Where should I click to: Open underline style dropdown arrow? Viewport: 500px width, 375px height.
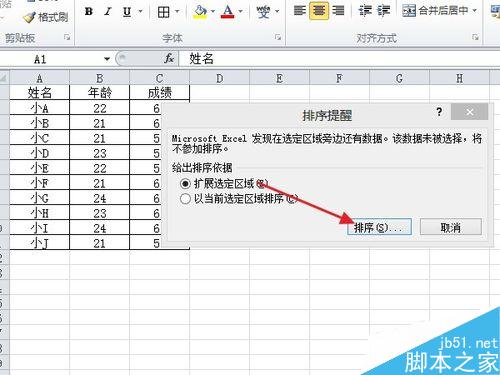point(141,12)
